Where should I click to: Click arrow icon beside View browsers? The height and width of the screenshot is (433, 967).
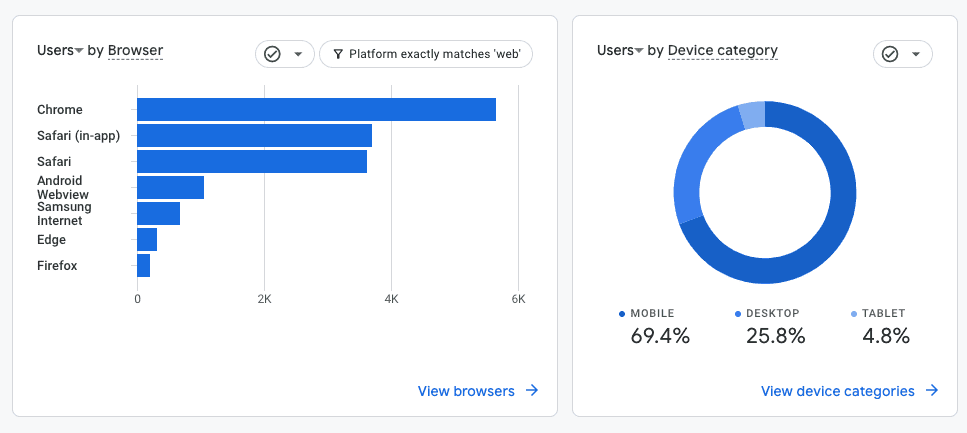(x=532, y=391)
